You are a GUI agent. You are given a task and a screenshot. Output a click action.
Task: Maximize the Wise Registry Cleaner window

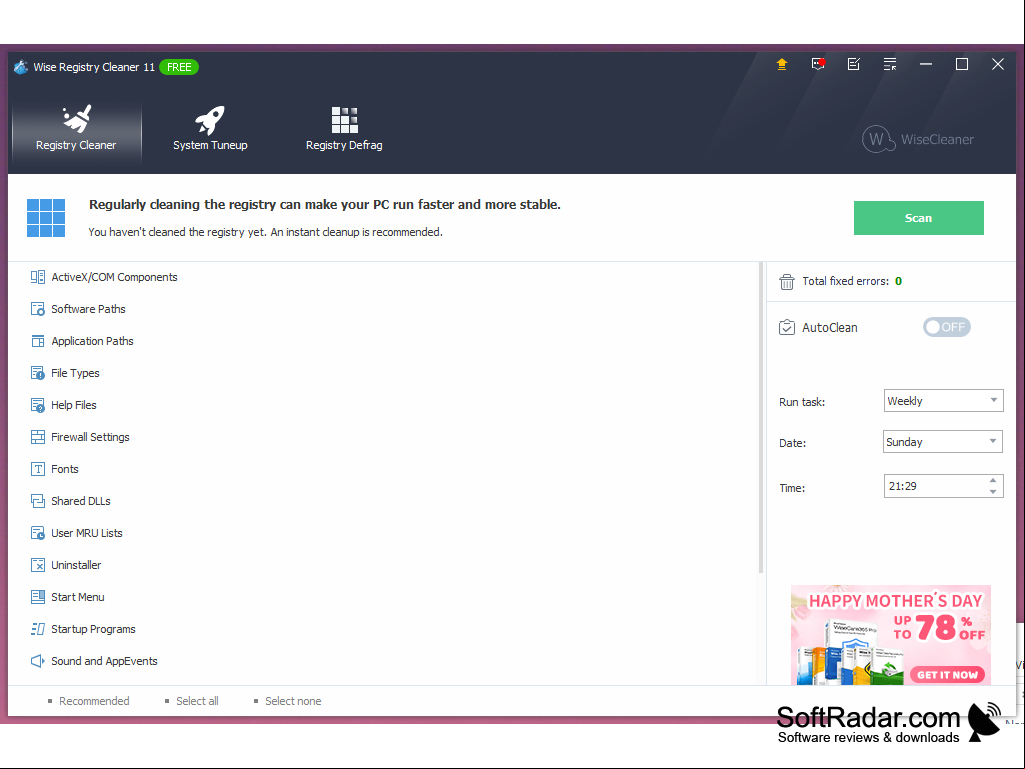click(x=962, y=64)
